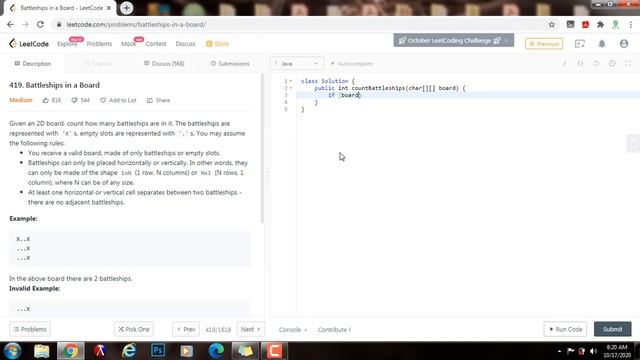
Task: Click the LeetCode logo
Action: [29, 44]
